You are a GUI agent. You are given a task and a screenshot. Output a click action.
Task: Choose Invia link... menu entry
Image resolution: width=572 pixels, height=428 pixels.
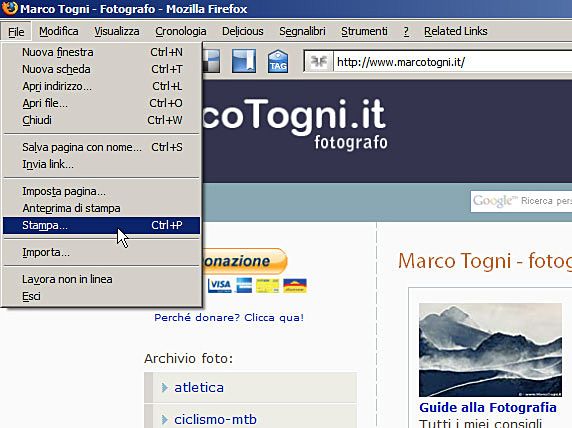point(101,164)
